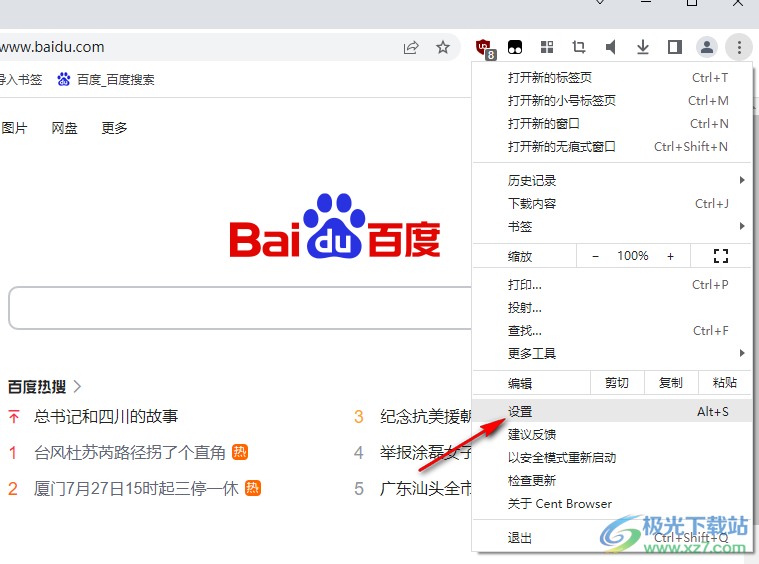Select 建议反馈 menu item
Viewport: 759px width, 564px height.
point(611,435)
